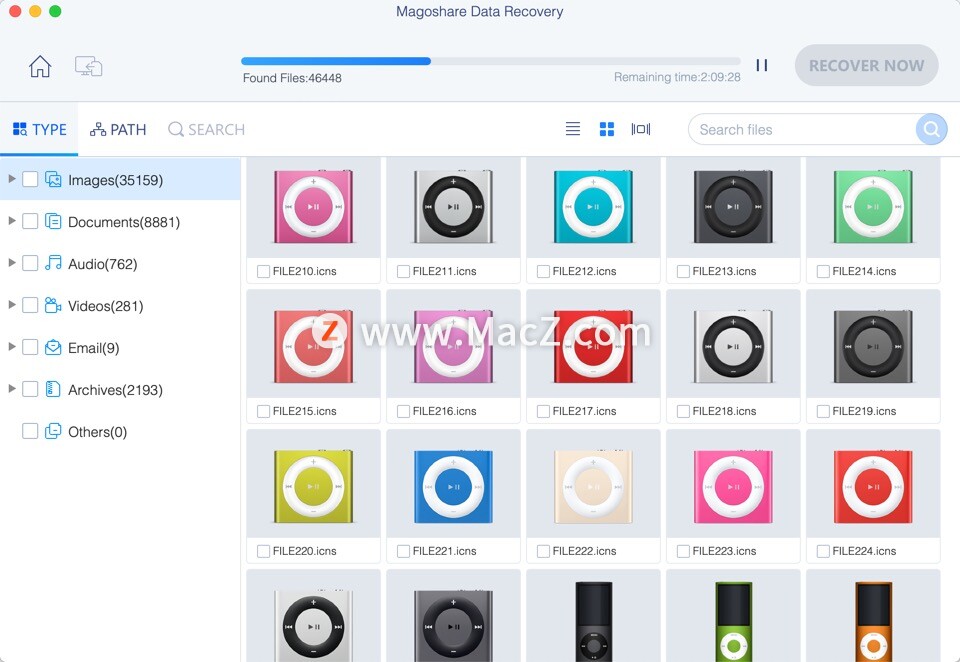Switch to list view

pyautogui.click(x=572, y=129)
